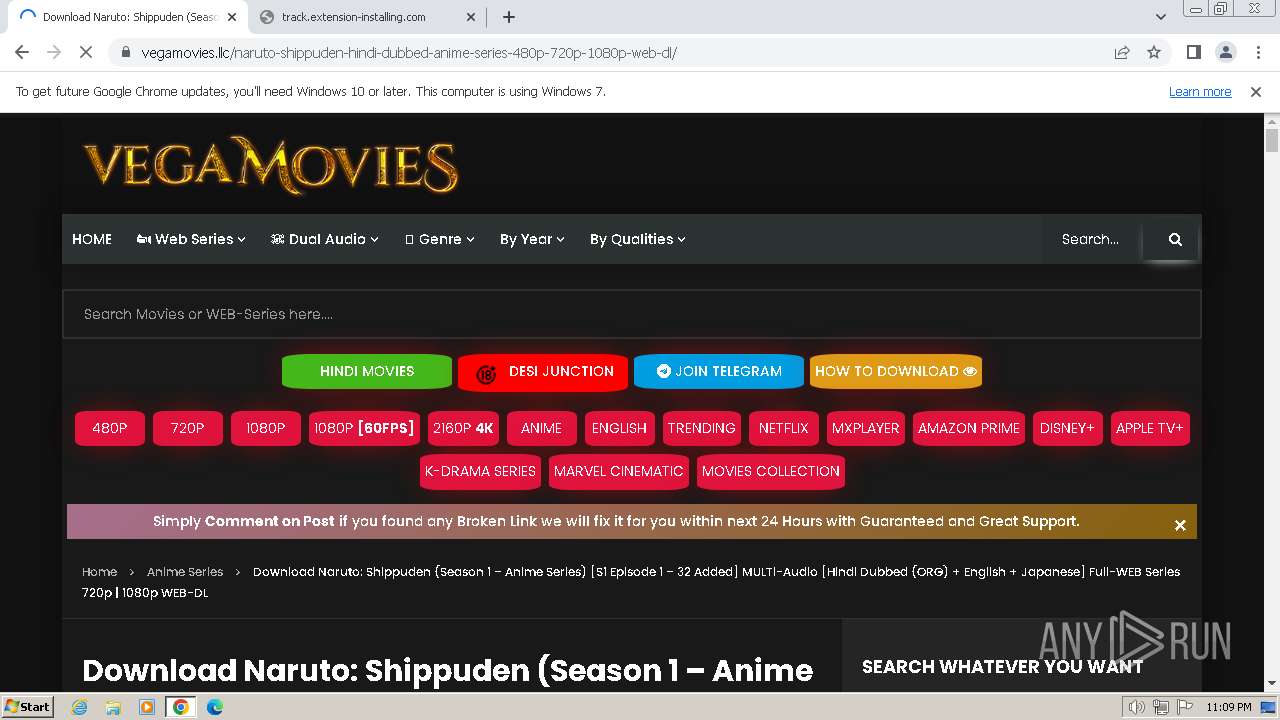Viewport: 1280px width, 720px height.
Task: Click the site lock icon
Action: 125,52
